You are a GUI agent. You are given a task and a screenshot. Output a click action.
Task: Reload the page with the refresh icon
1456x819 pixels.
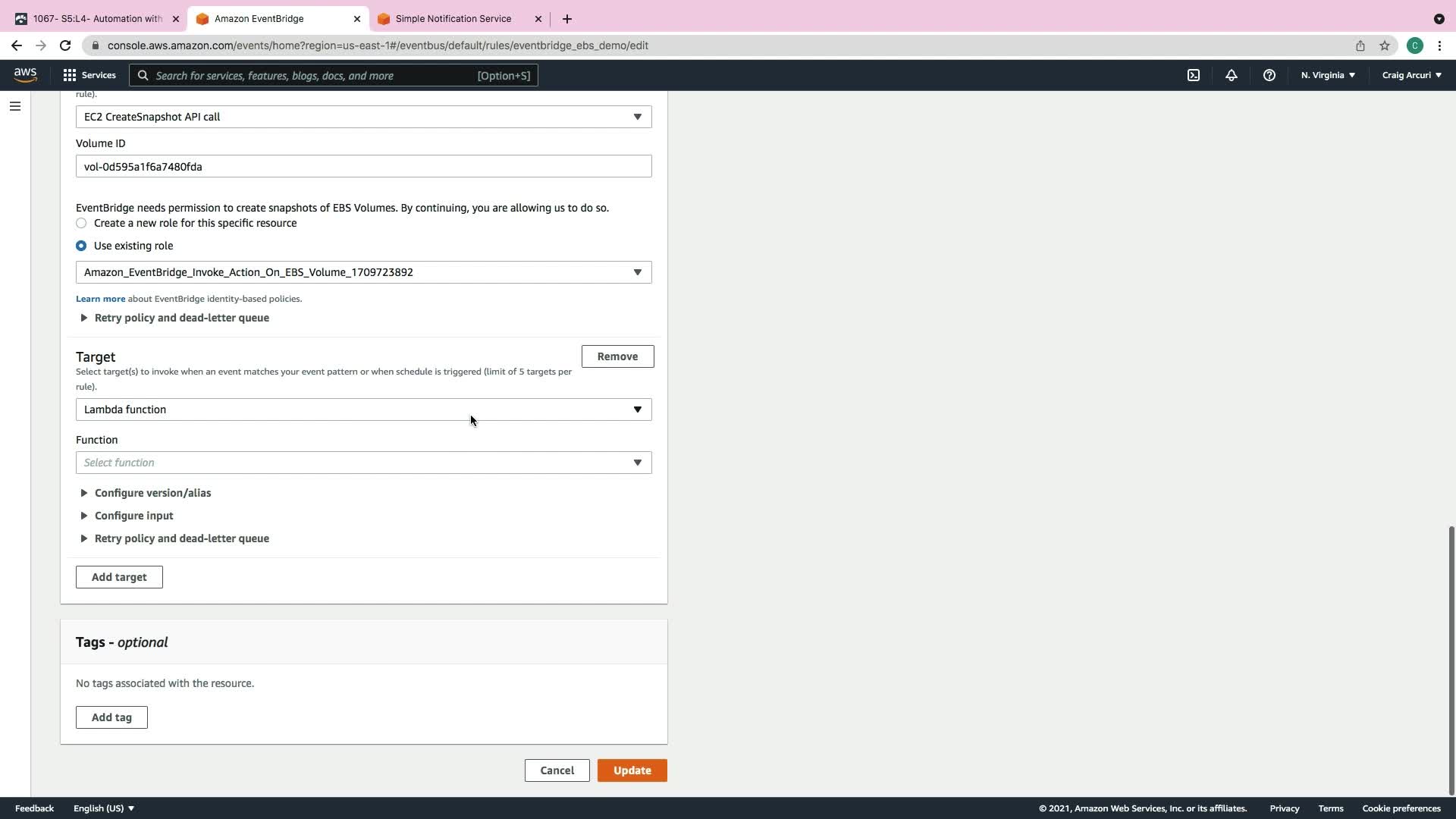point(65,45)
